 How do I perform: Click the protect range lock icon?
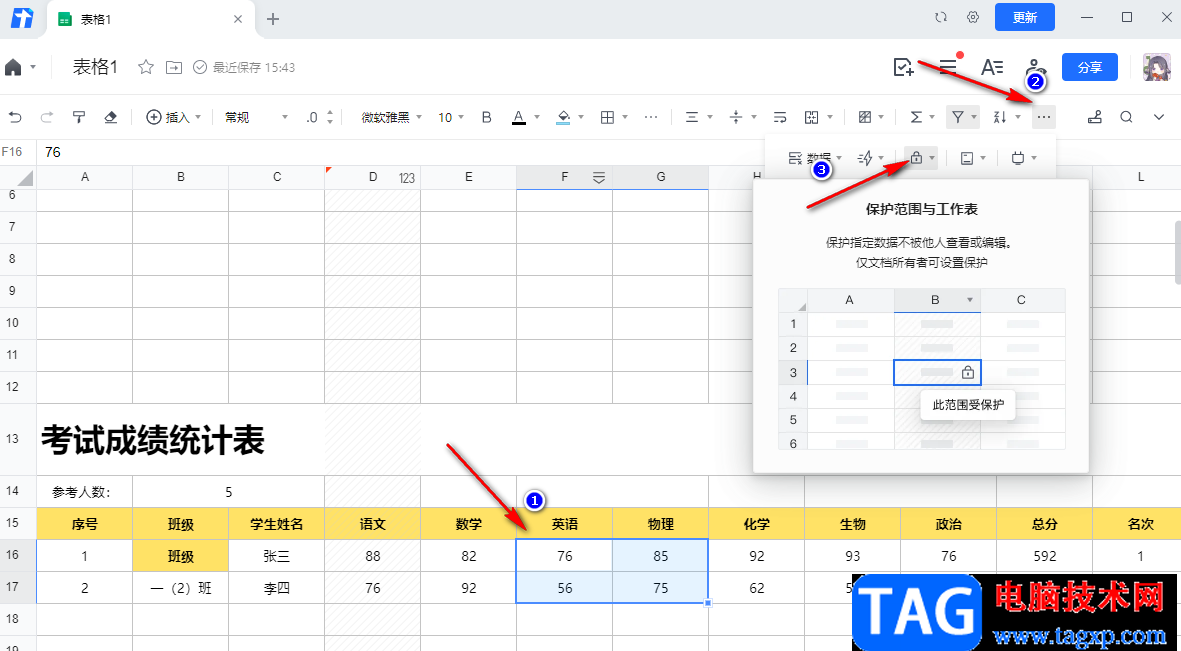coord(917,157)
